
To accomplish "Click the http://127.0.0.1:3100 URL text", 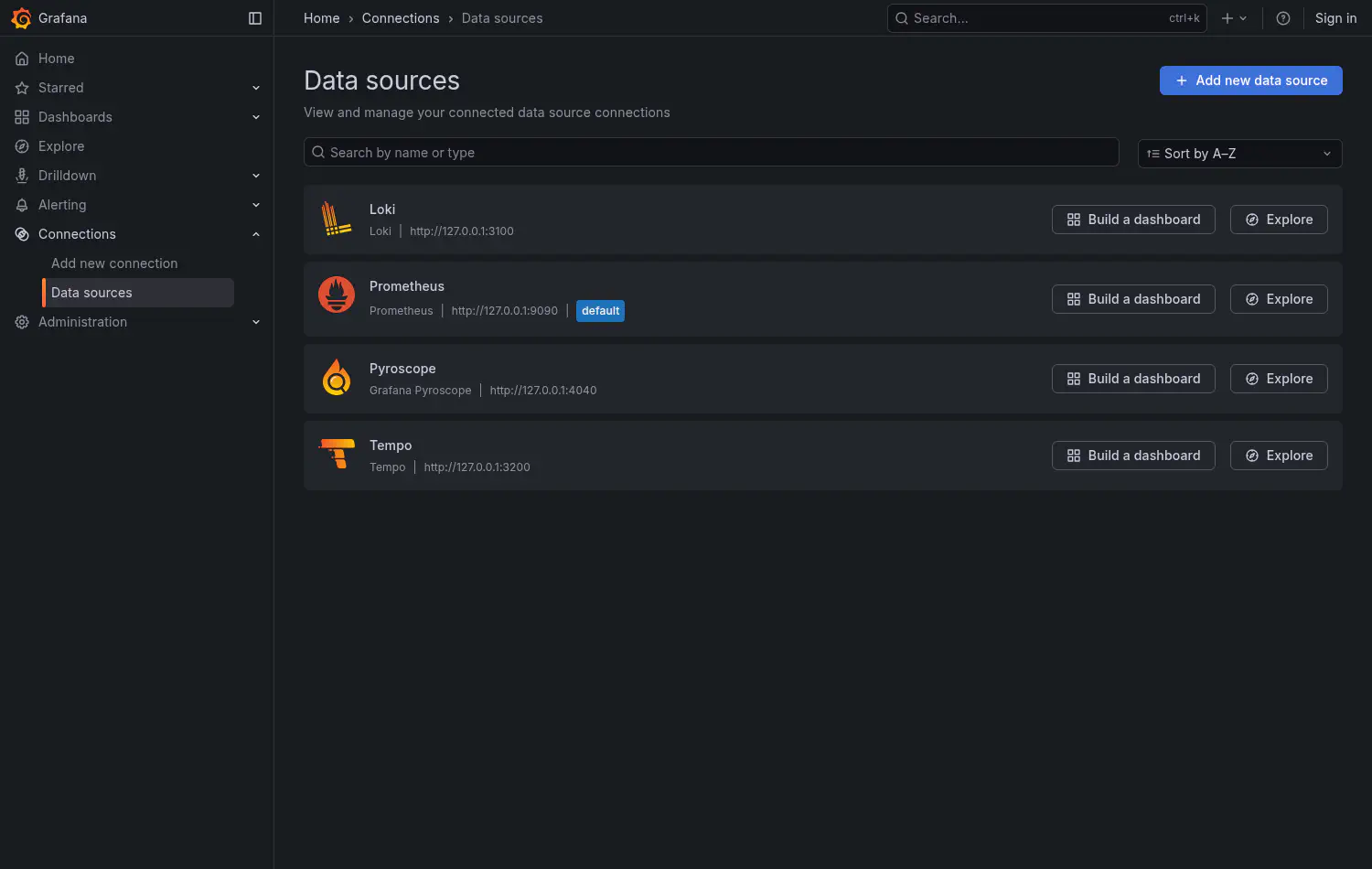I will (462, 231).
